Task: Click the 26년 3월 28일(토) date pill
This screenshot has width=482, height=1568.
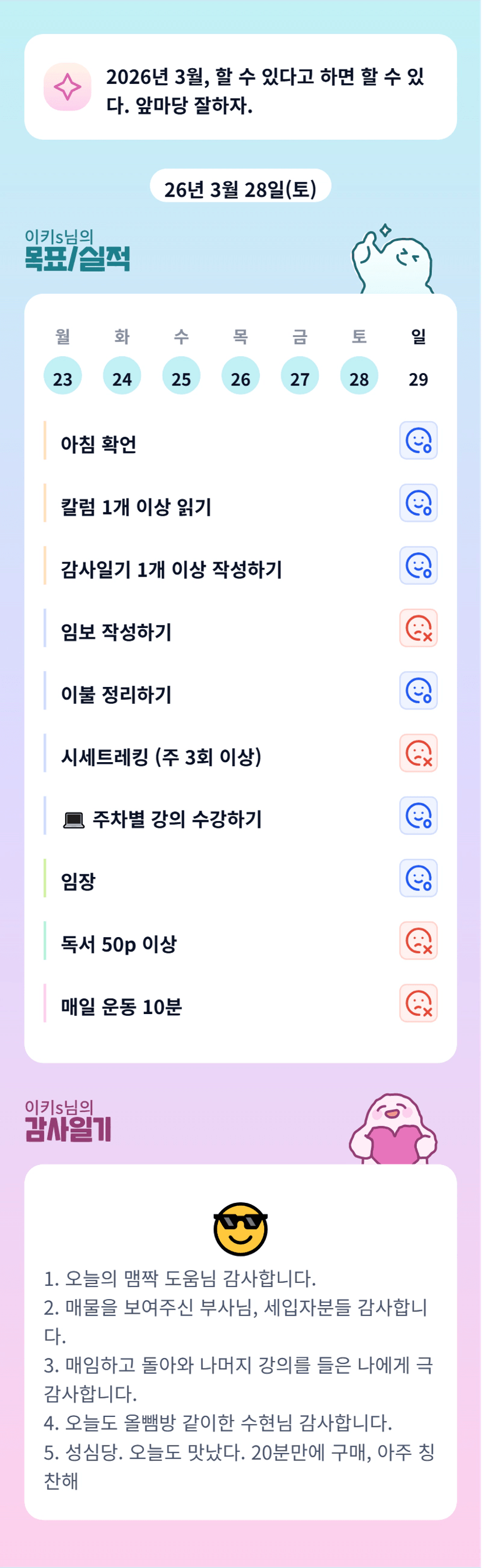Action: point(240,188)
